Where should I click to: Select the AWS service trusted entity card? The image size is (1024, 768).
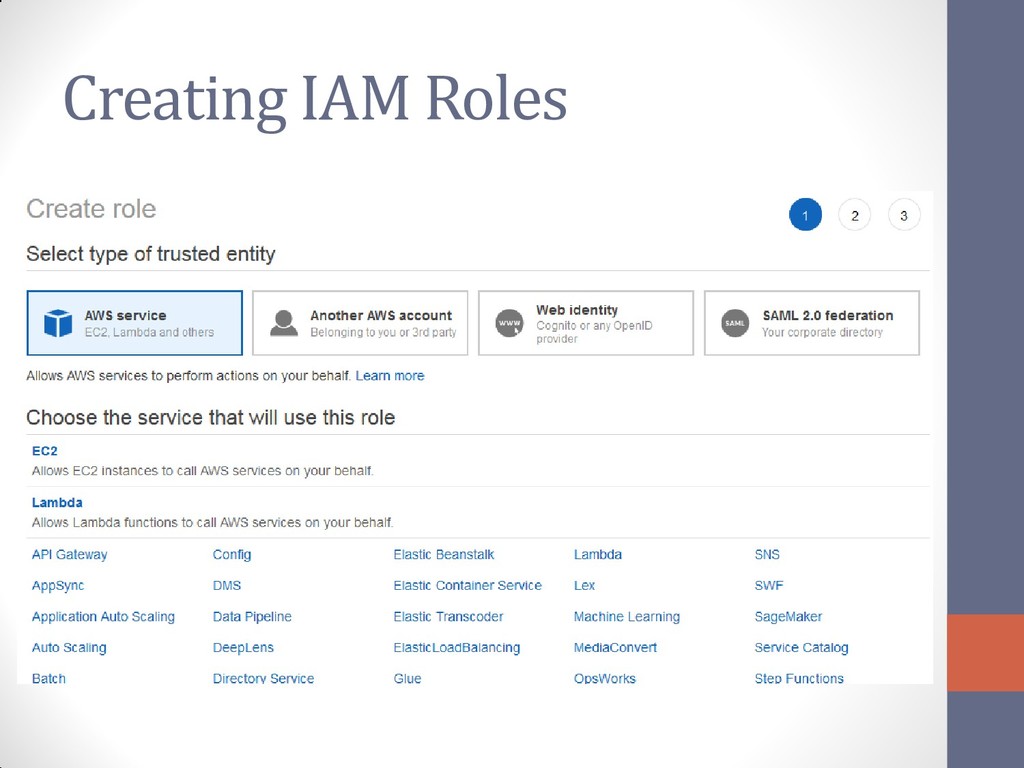click(x=135, y=323)
